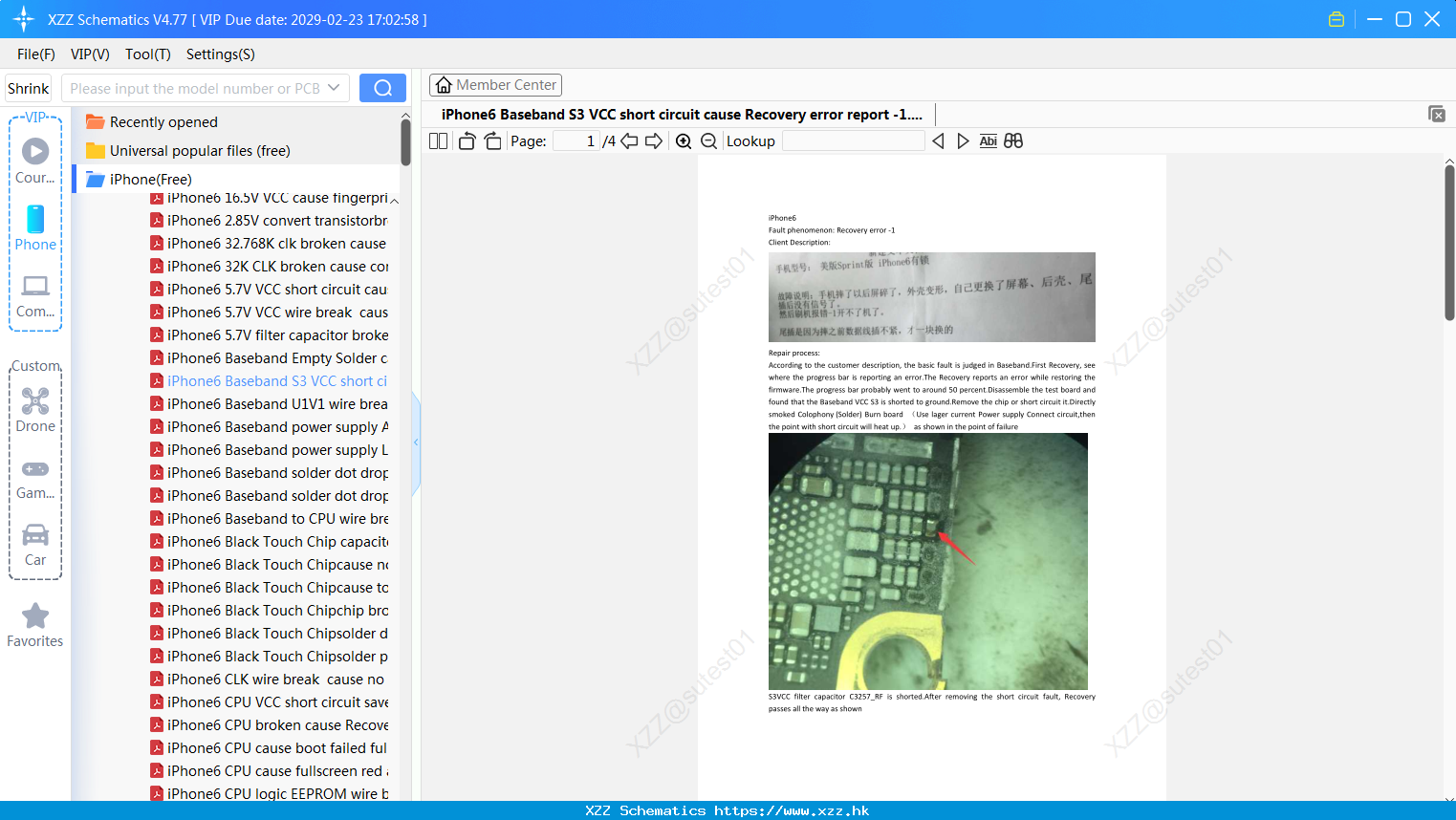
Task: Close the document tab panel icon
Action: (x=1436, y=114)
